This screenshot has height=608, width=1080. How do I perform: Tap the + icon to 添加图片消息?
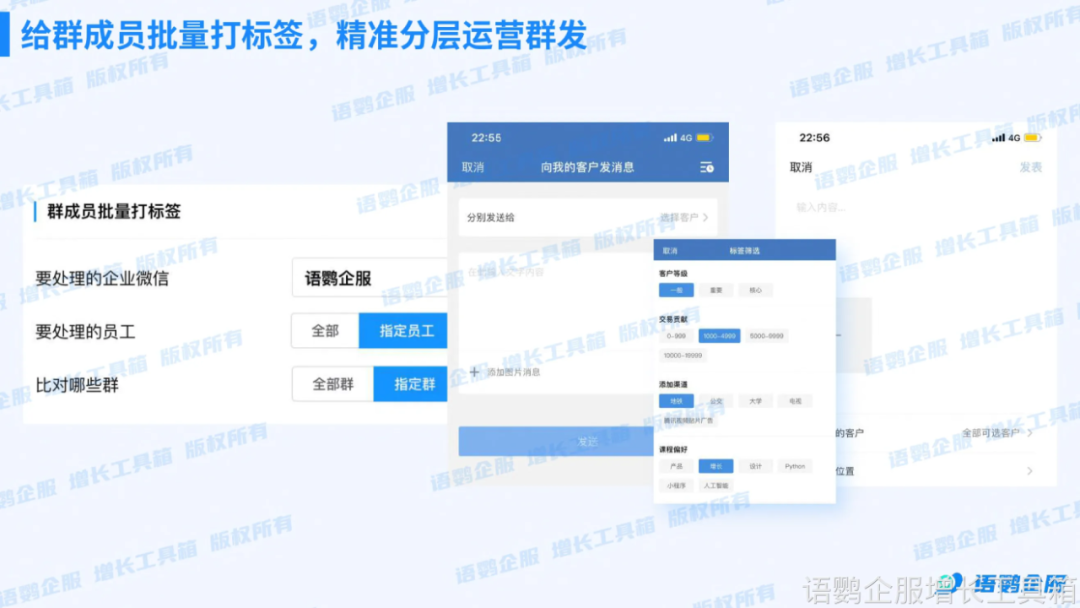tap(473, 371)
